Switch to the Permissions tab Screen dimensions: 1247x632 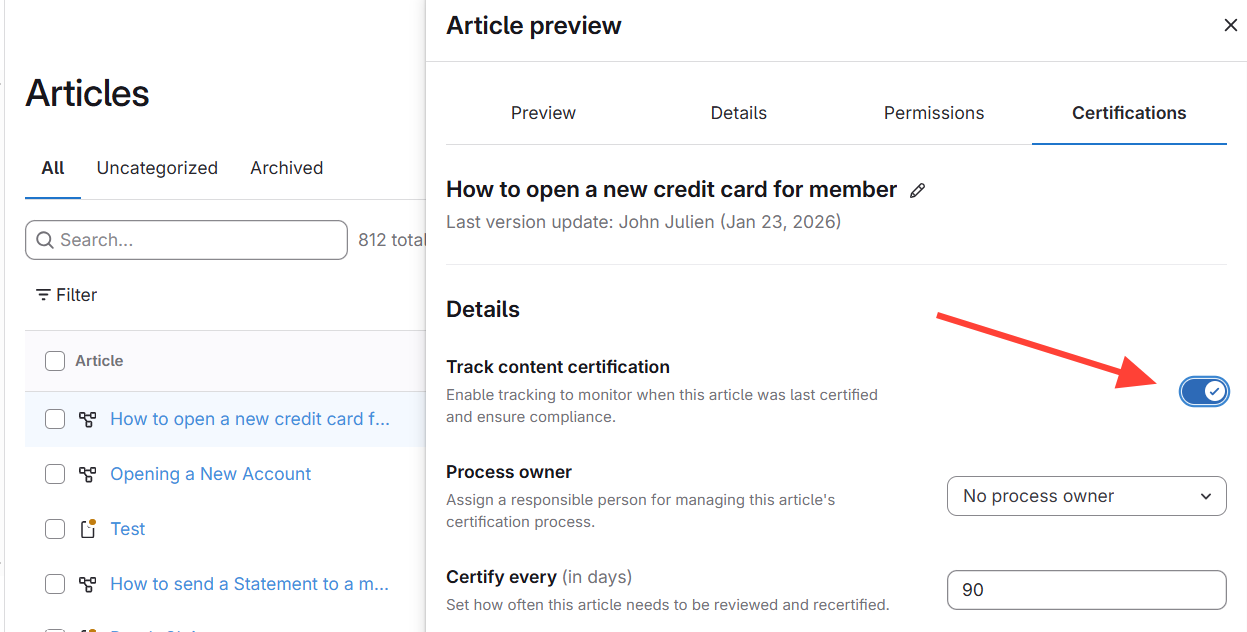[x=933, y=113]
